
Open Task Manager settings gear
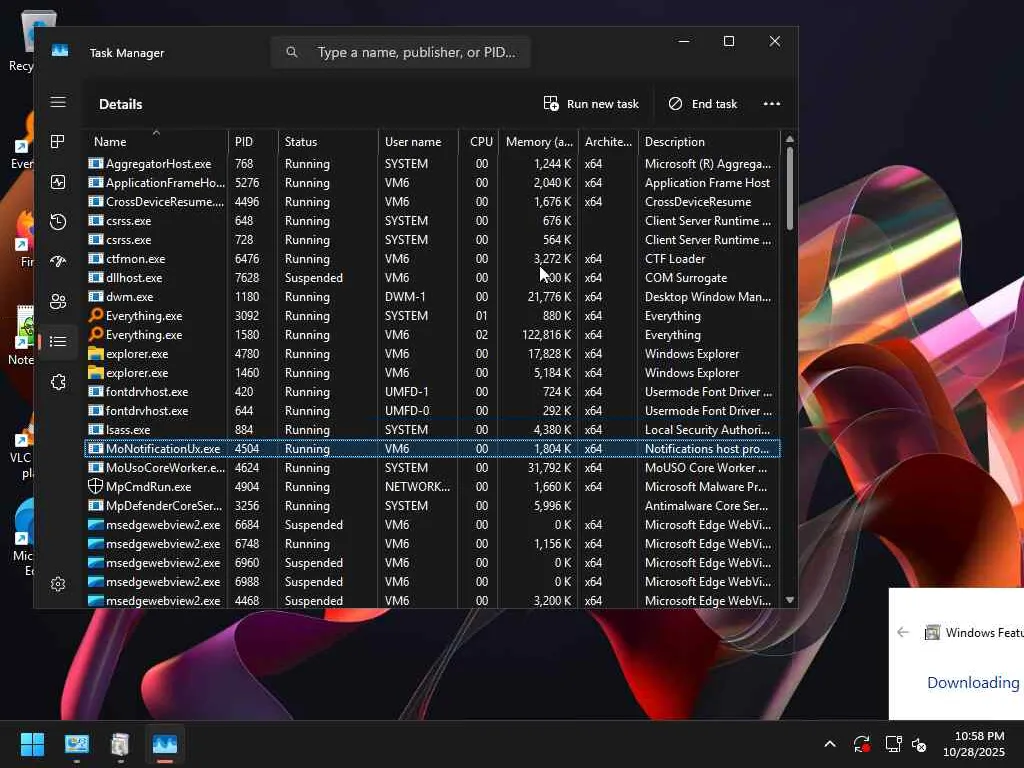click(58, 584)
